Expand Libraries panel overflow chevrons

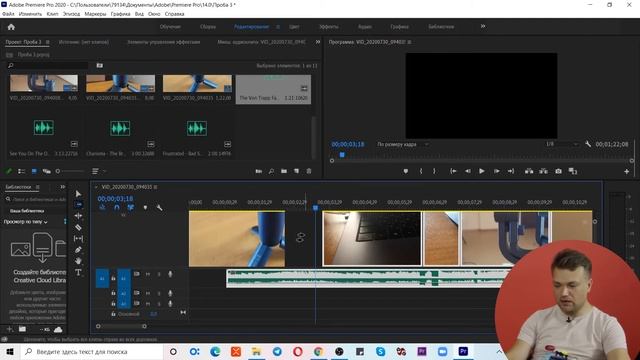coord(62,187)
